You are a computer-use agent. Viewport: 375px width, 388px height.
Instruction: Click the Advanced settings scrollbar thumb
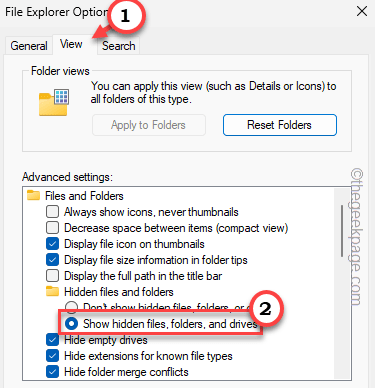(x=342, y=231)
